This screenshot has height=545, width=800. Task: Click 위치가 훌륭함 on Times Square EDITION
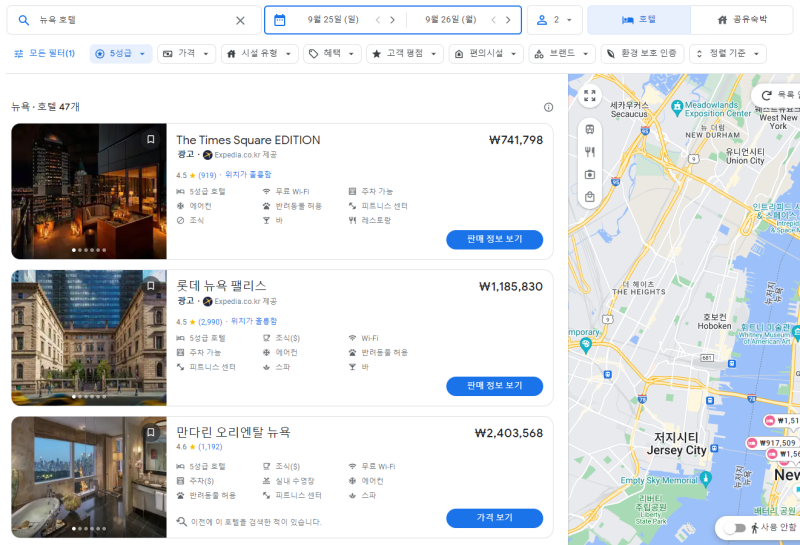pyautogui.click(x=248, y=175)
